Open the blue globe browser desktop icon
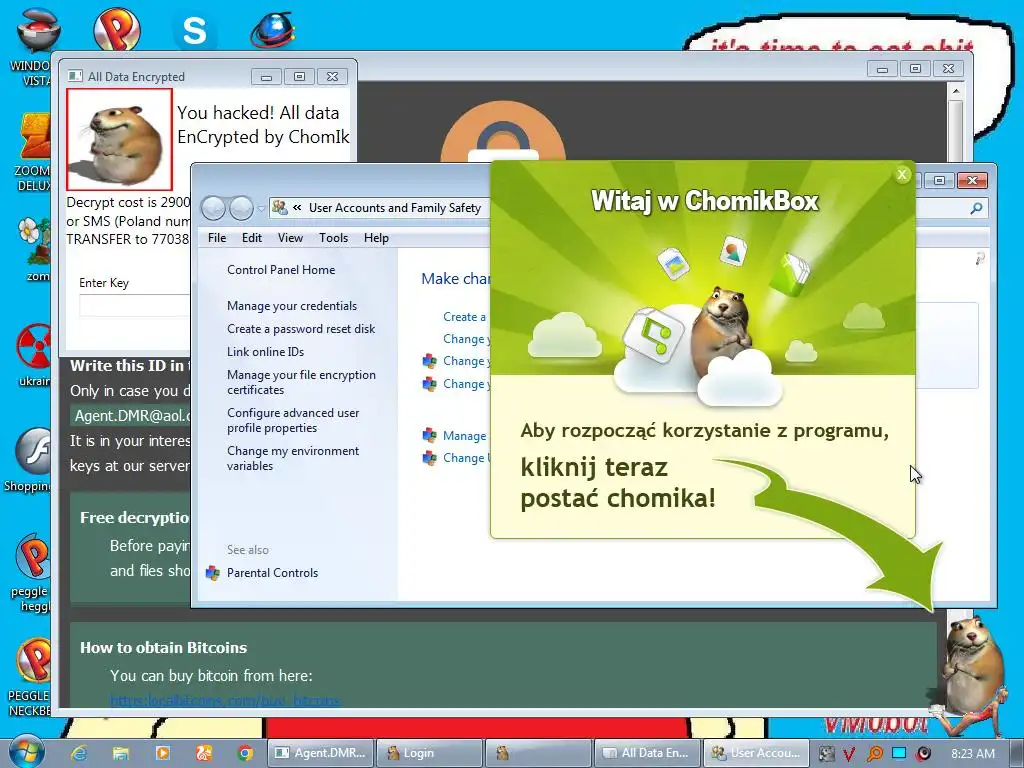Image resolution: width=1024 pixels, height=768 pixels. [x=272, y=29]
